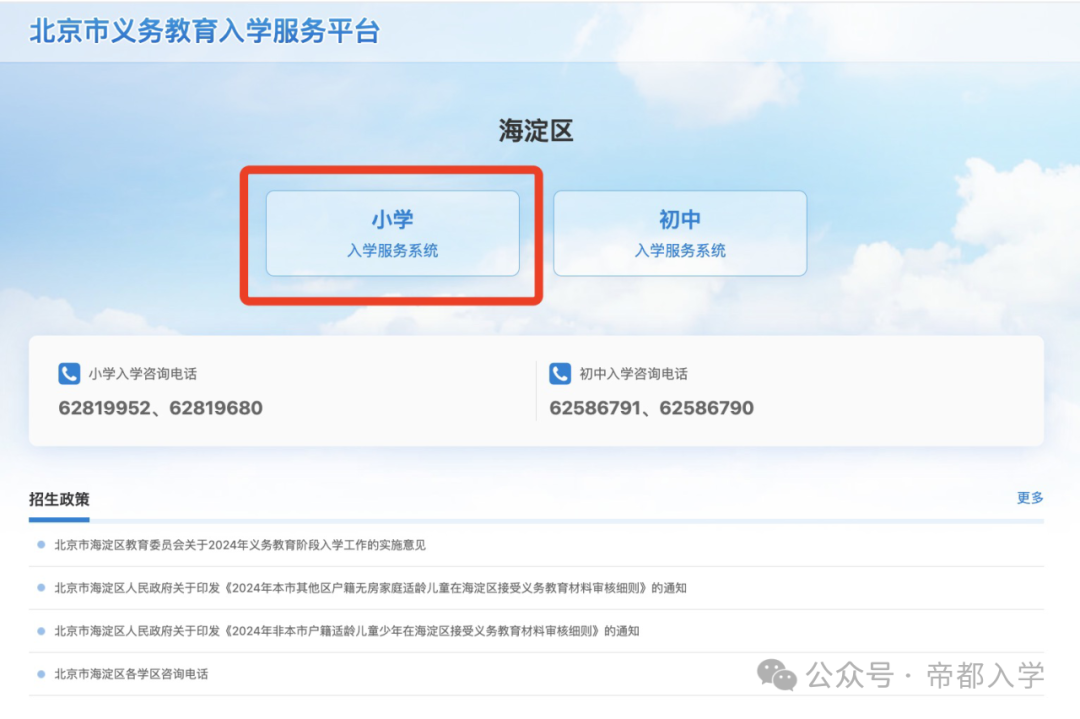The width and height of the screenshot is (1080, 719).
Task: Click phone icon beside 小学入学咨询电话
Action: coord(69,374)
